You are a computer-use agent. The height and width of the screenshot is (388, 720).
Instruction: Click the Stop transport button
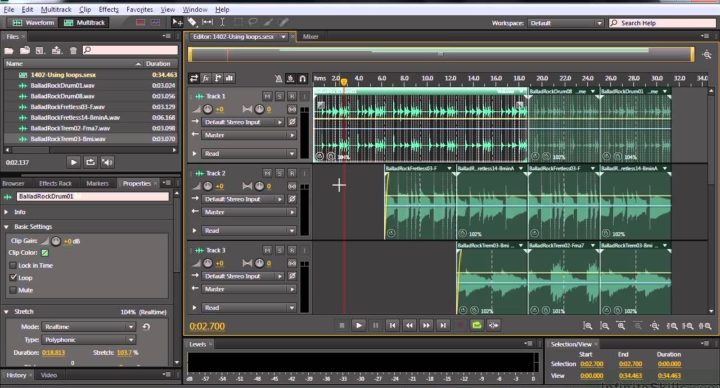coord(342,326)
